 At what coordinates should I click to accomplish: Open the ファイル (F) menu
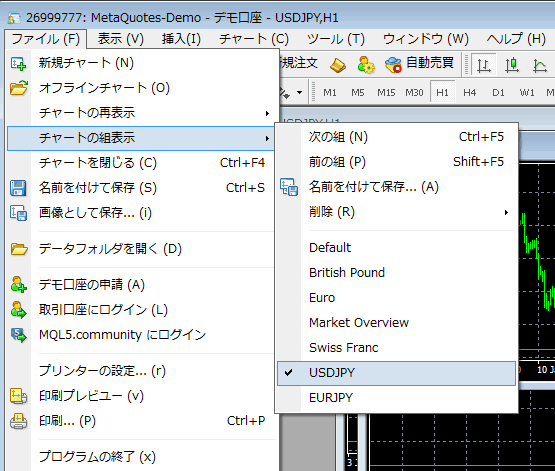(x=46, y=39)
